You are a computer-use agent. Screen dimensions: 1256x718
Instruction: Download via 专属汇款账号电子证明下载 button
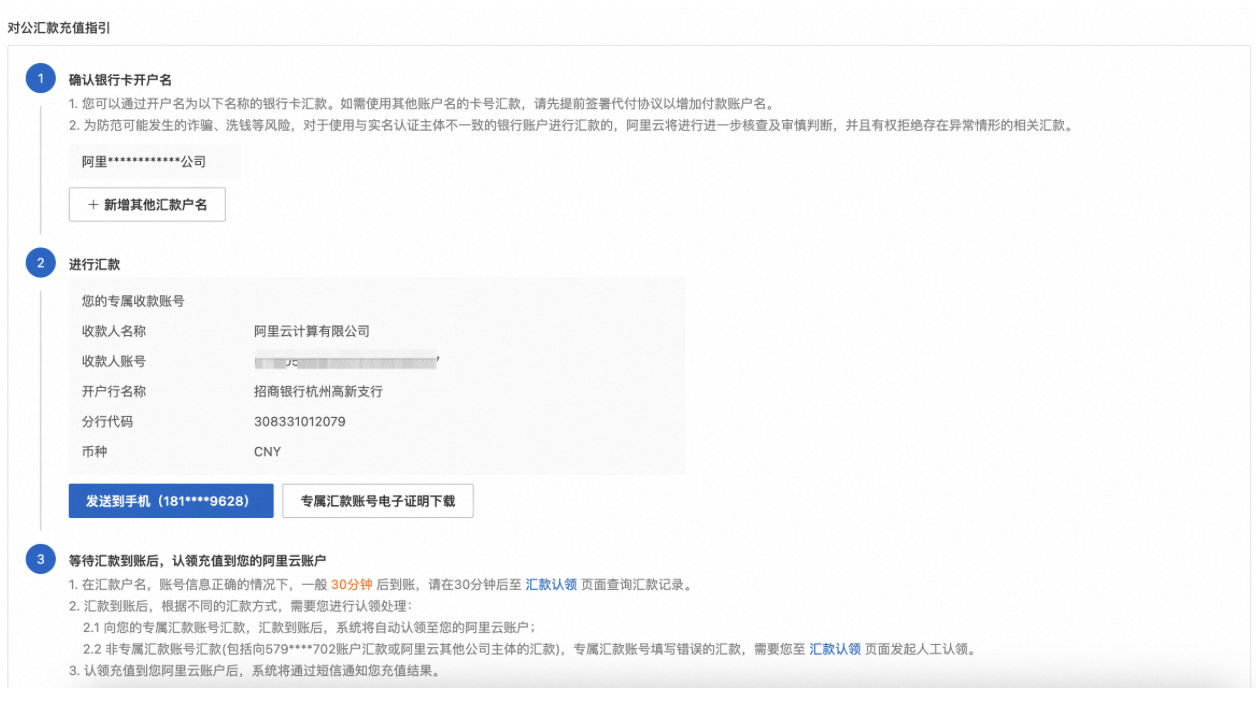click(x=378, y=501)
